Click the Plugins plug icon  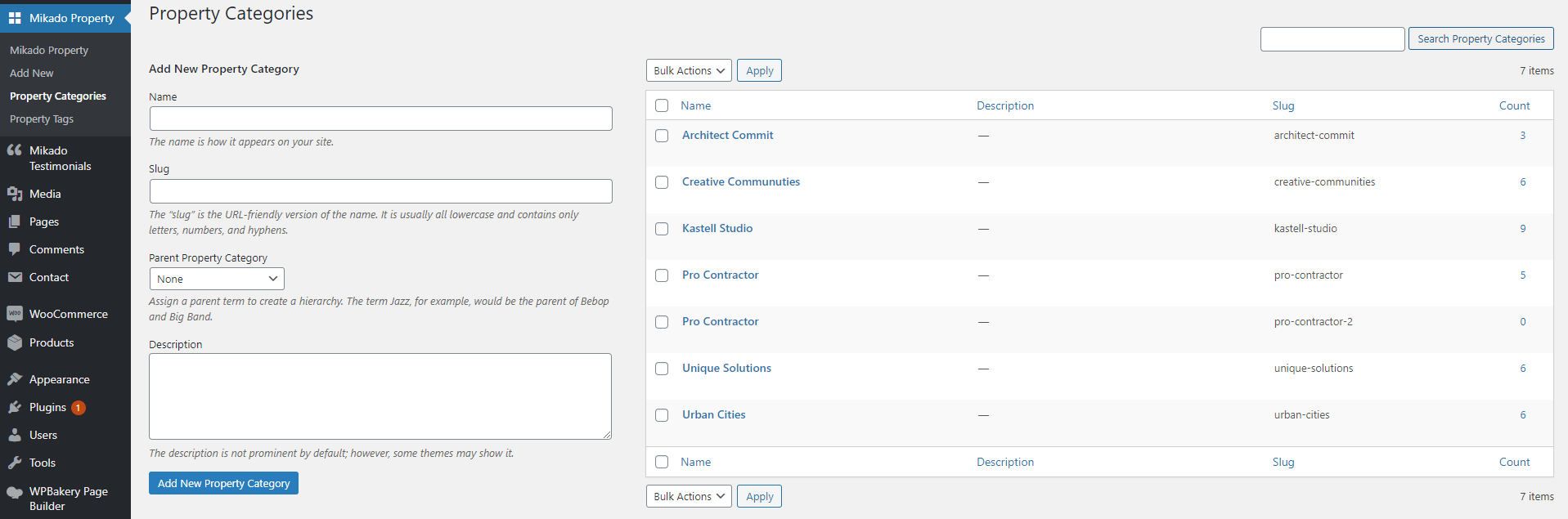pyautogui.click(x=15, y=407)
